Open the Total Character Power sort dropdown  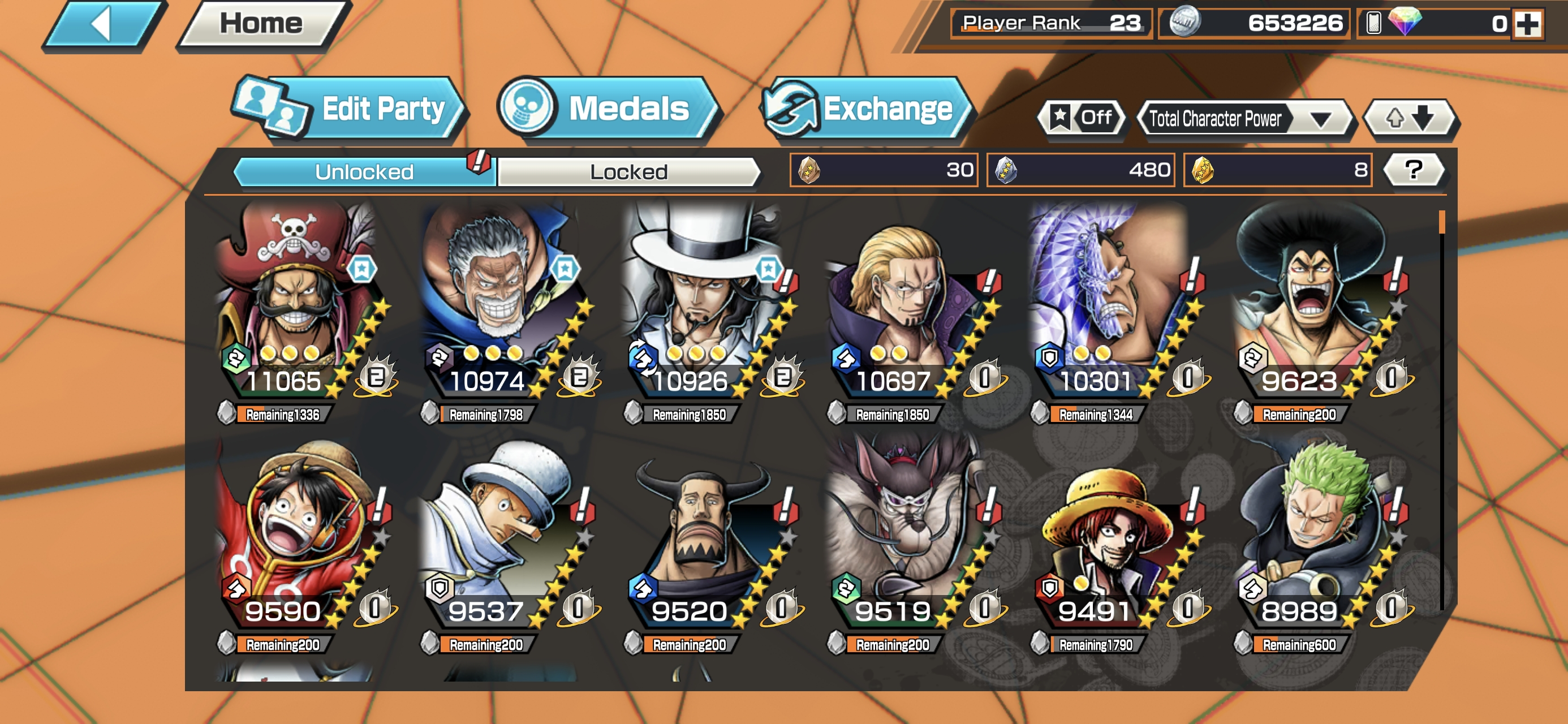pos(1243,118)
